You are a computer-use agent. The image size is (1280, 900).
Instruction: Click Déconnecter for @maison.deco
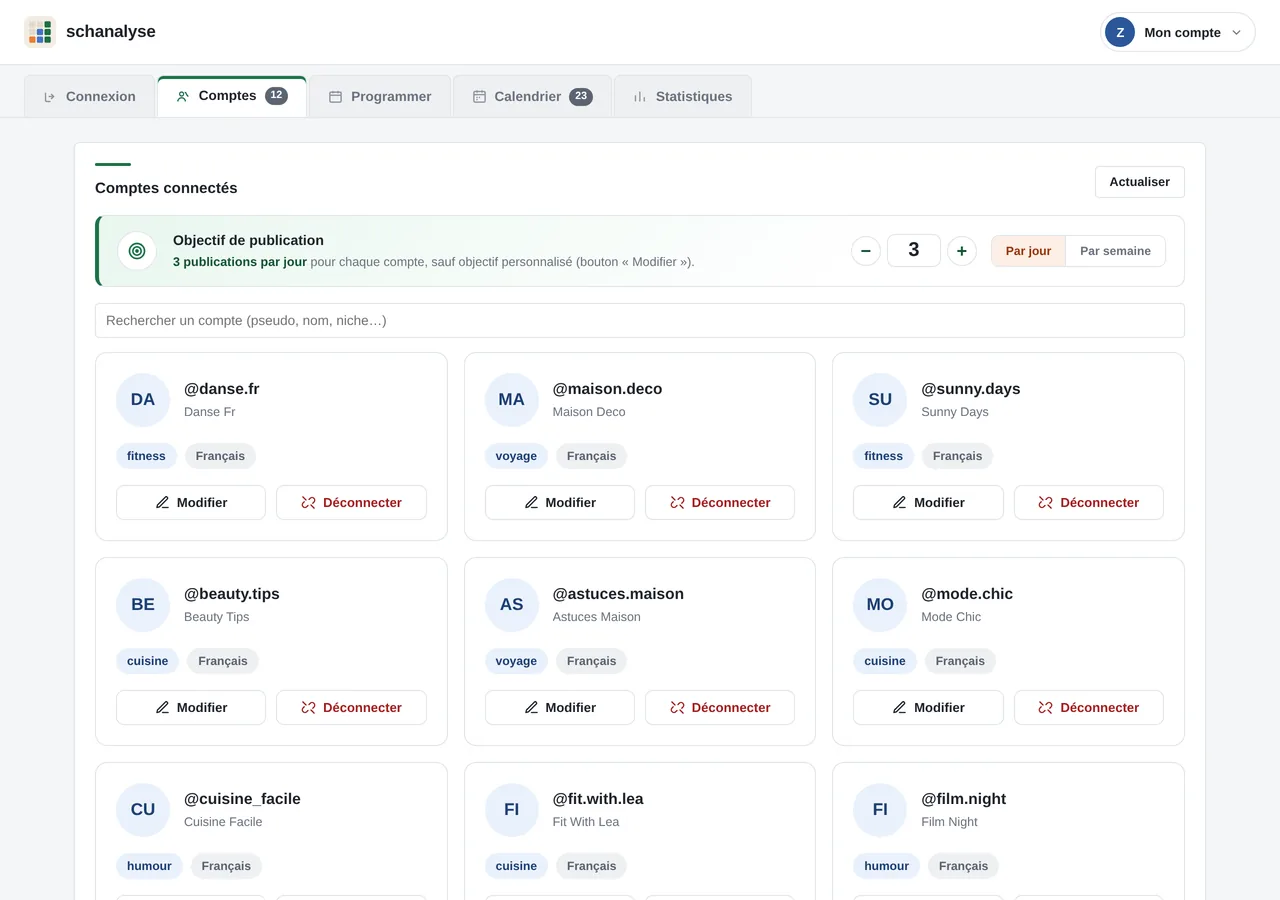[720, 503]
